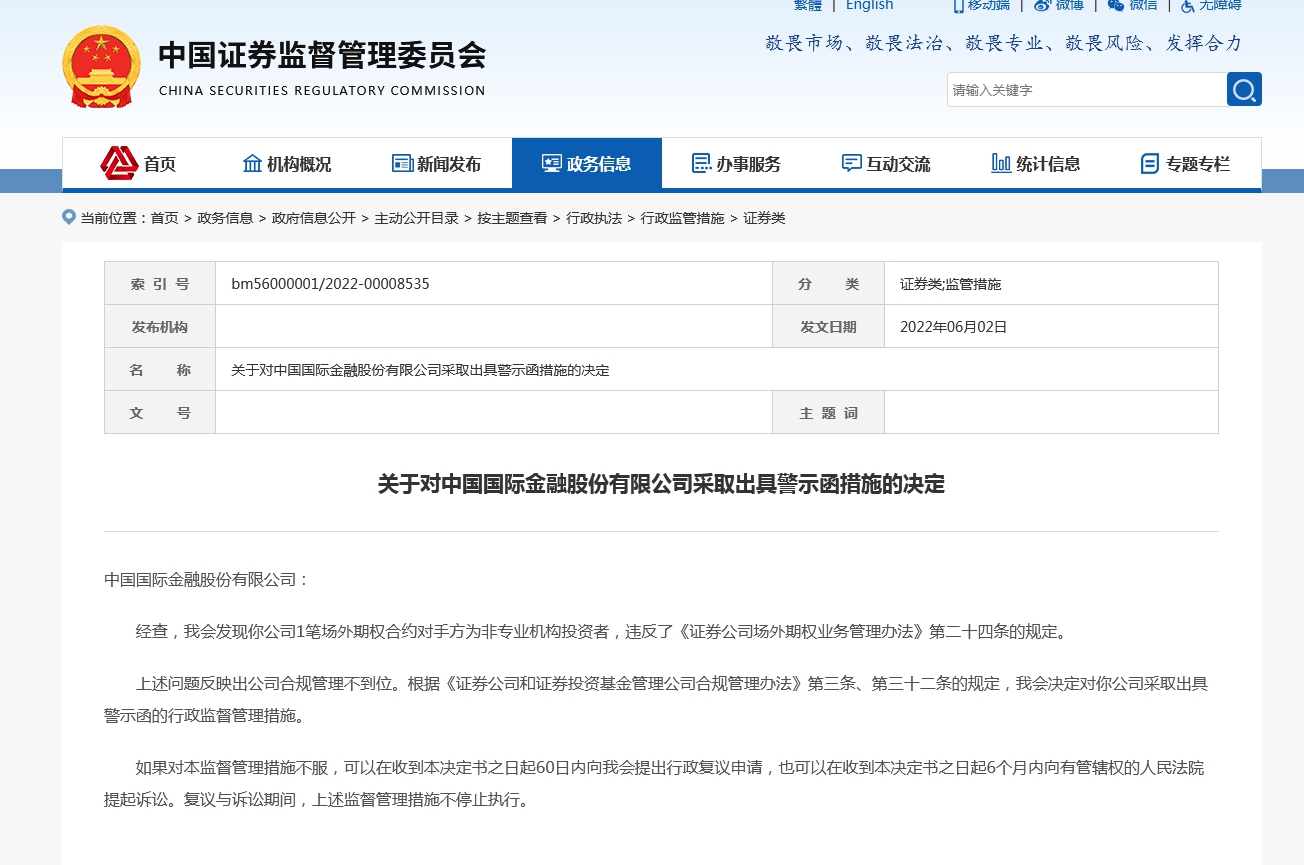Click the 专题专栏 document icon
1304x865 pixels.
point(1150,163)
